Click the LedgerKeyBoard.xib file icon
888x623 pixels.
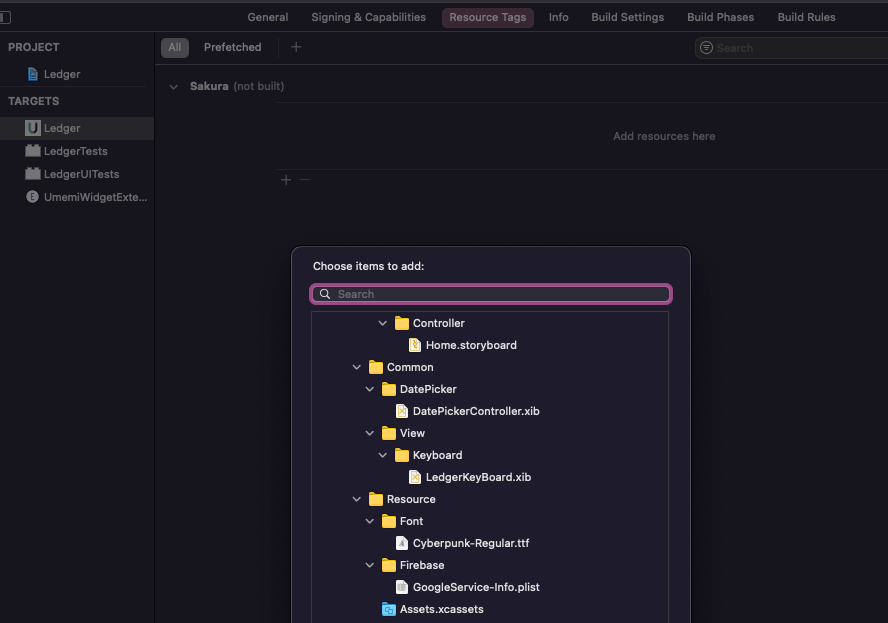pos(415,477)
